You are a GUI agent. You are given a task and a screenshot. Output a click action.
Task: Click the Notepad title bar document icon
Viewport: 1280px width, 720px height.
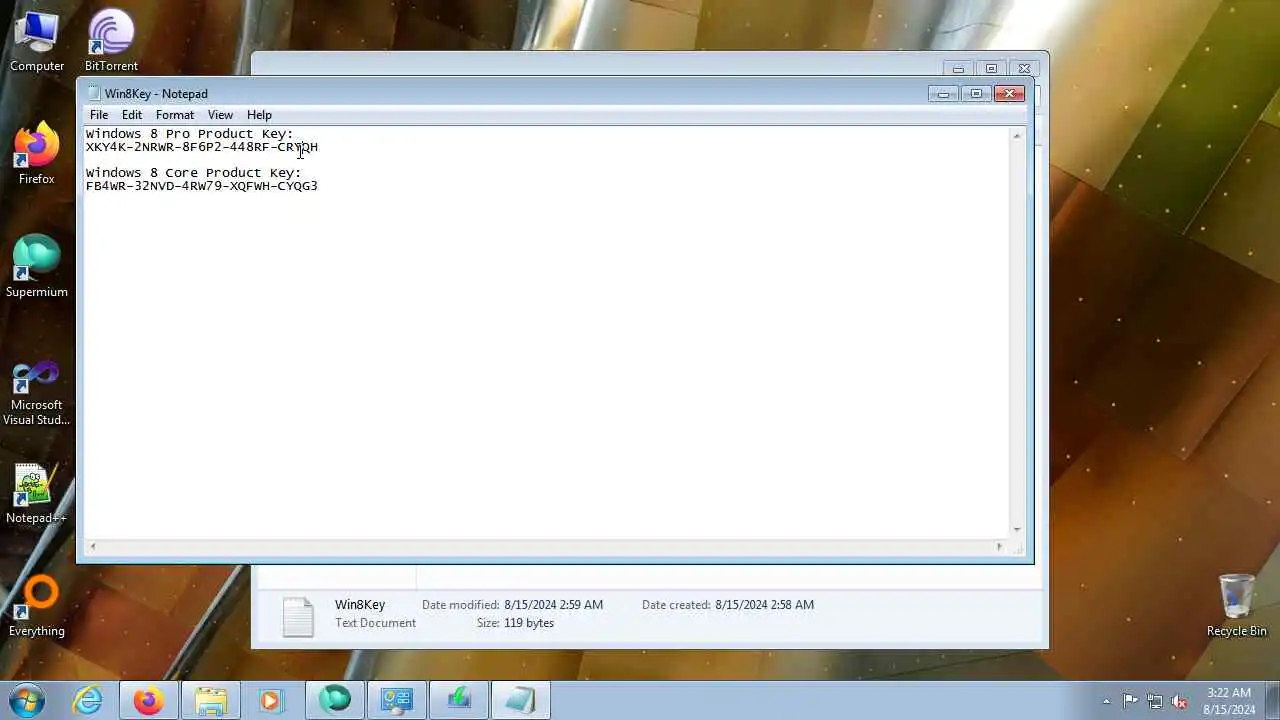[x=94, y=94]
